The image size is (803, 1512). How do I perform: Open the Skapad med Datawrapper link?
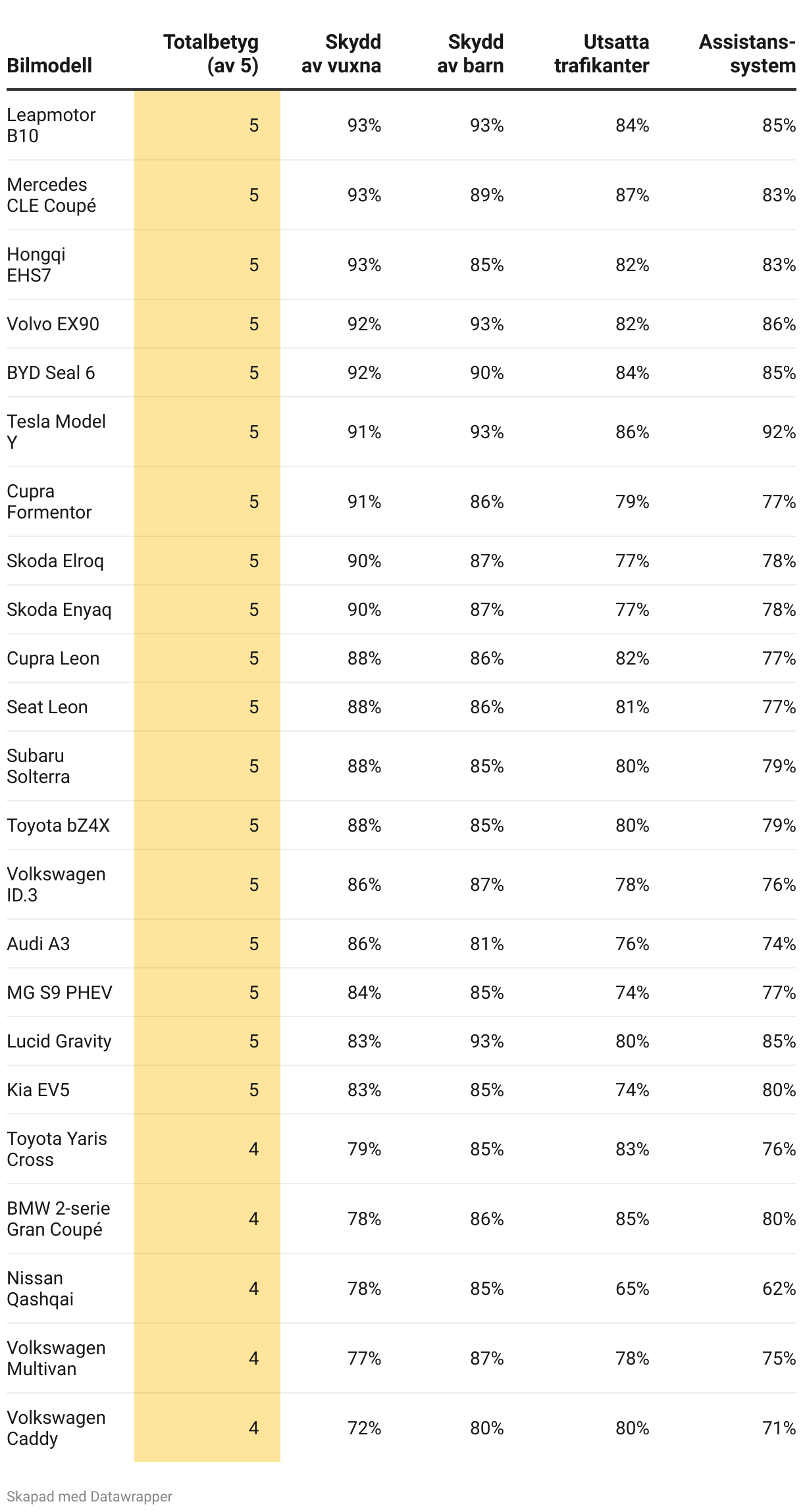[x=90, y=1496]
